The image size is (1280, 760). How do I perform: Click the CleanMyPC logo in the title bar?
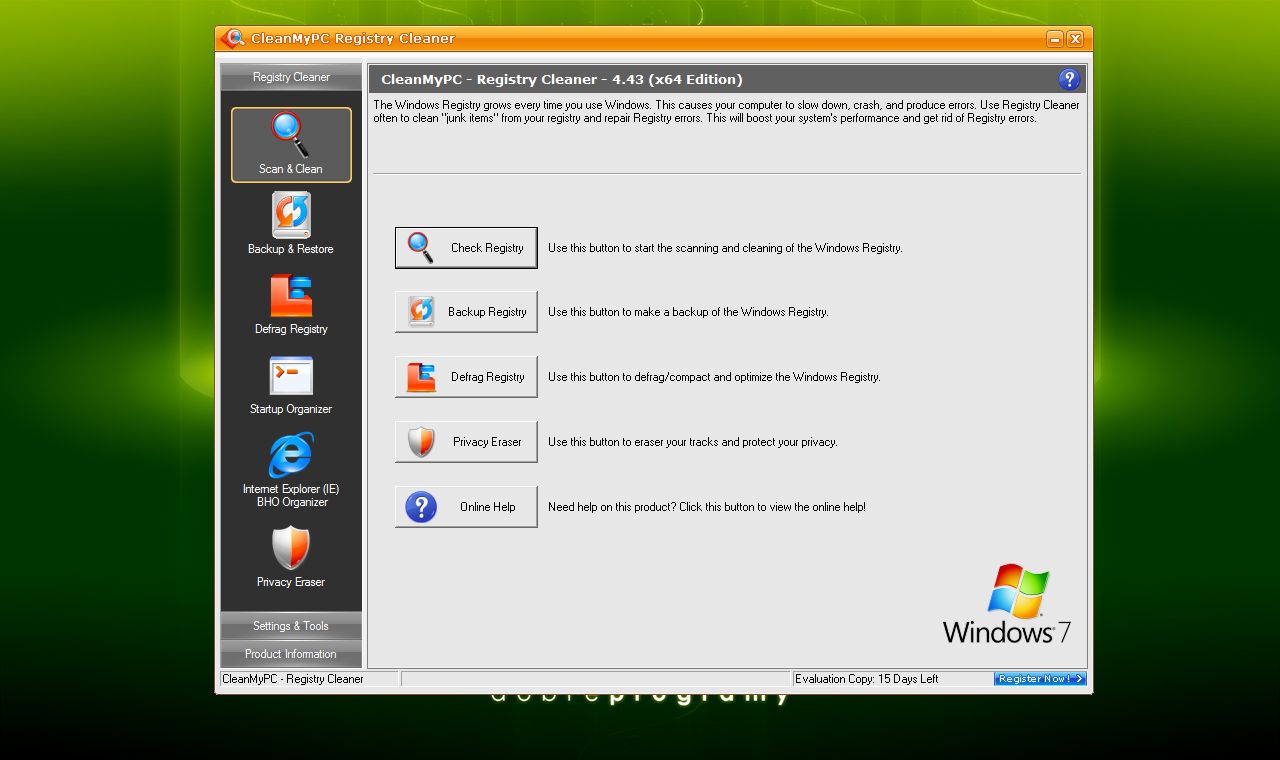pos(233,38)
